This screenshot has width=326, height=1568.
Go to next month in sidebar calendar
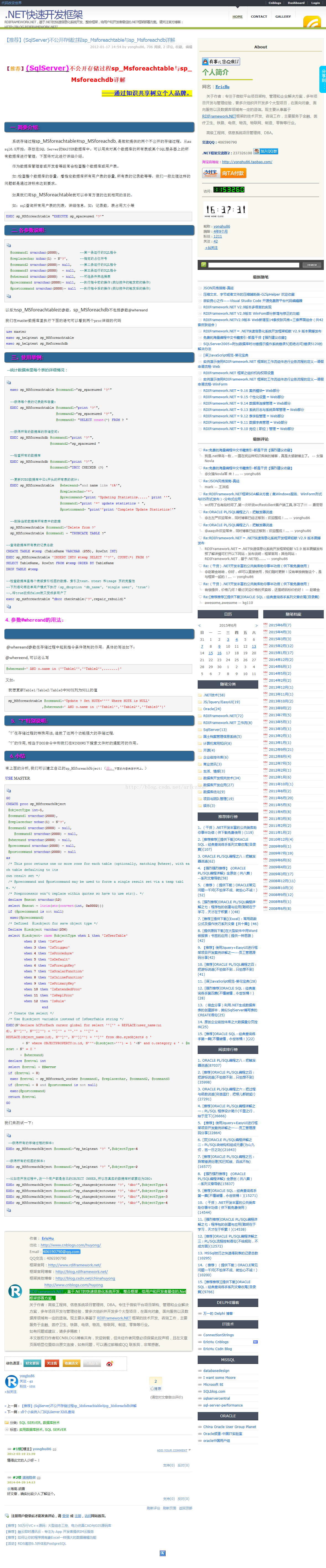coord(256,625)
